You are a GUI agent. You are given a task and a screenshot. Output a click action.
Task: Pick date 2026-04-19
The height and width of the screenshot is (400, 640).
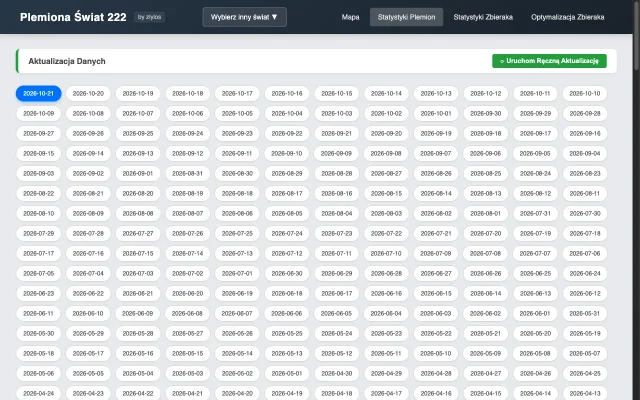[287, 393]
